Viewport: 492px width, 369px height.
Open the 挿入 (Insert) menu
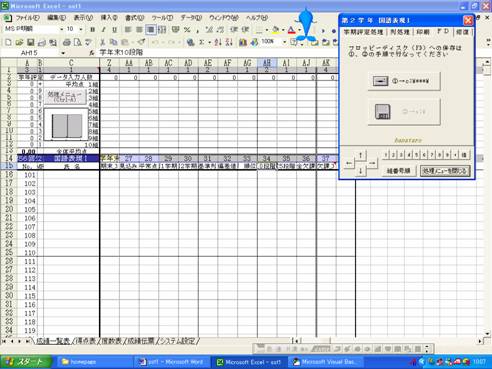coord(109,18)
